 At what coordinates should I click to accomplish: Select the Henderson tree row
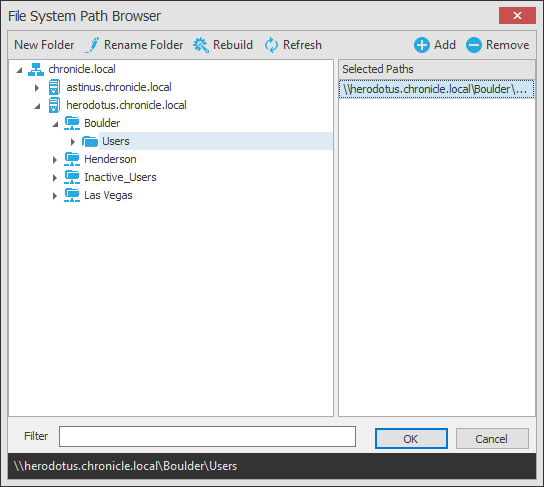110,159
